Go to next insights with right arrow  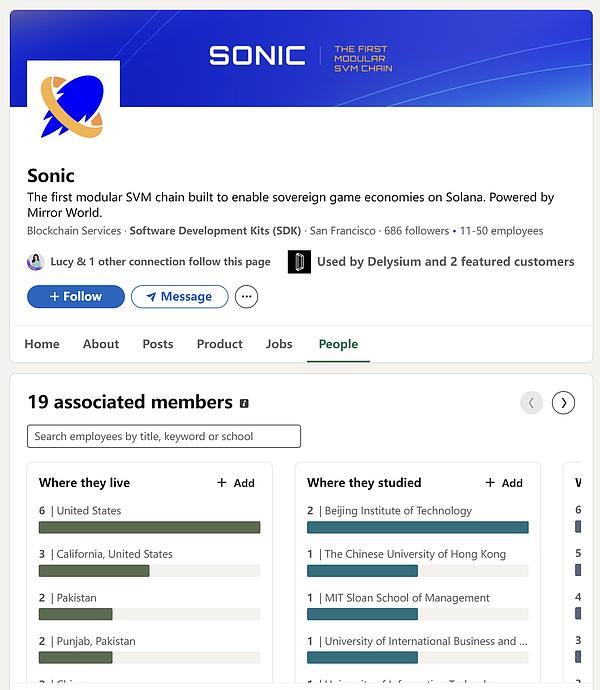[563, 402]
